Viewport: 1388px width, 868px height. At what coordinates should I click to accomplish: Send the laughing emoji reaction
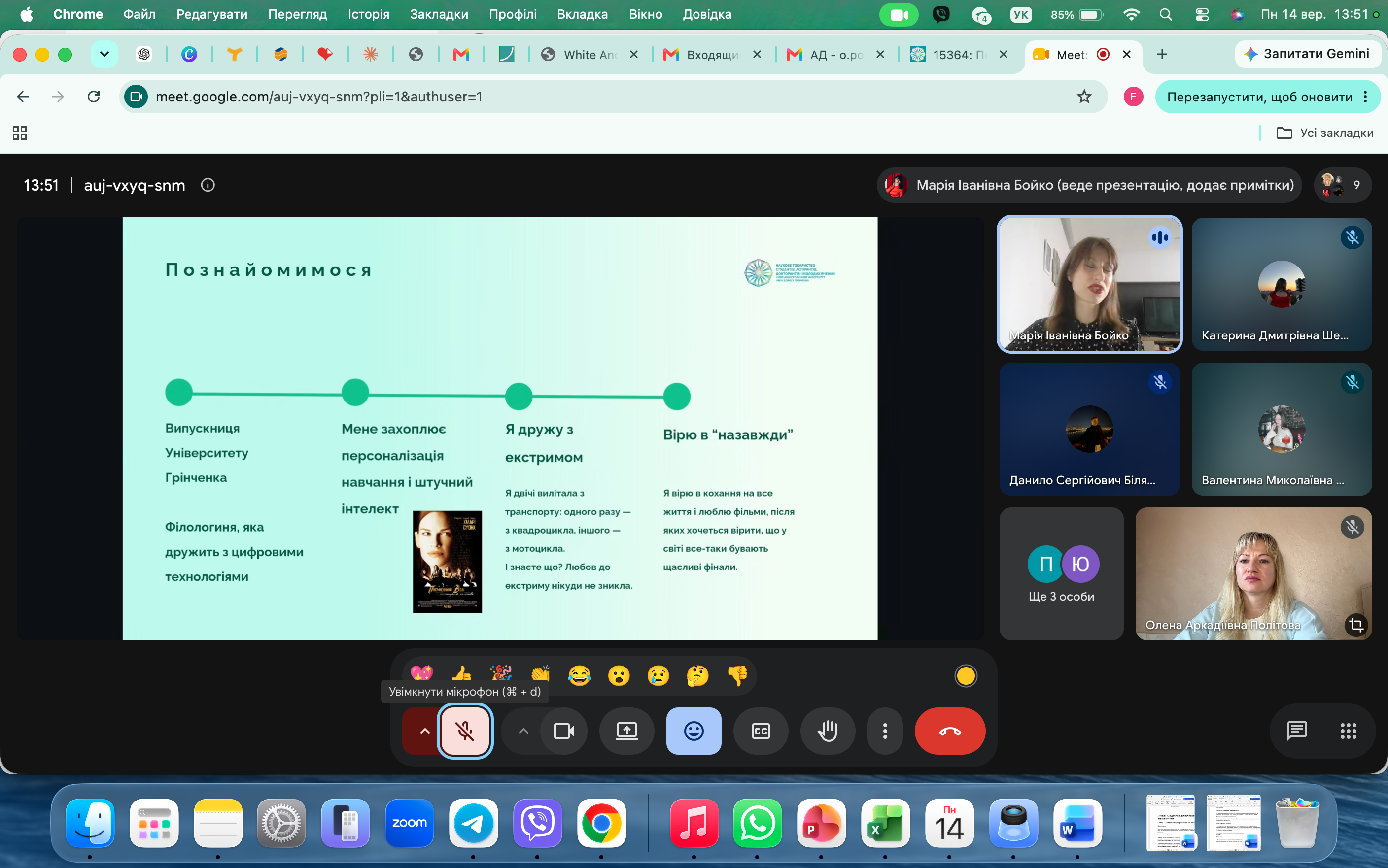pyautogui.click(x=580, y=676)
